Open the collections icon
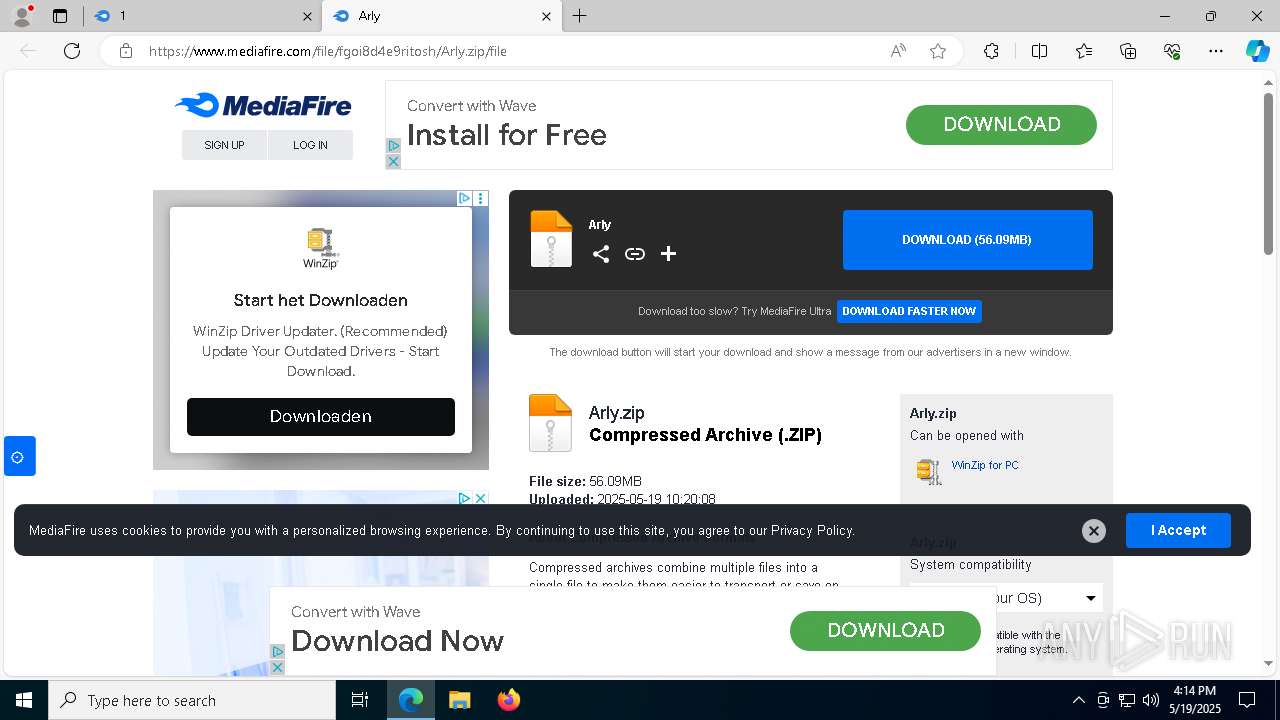 1128,51
